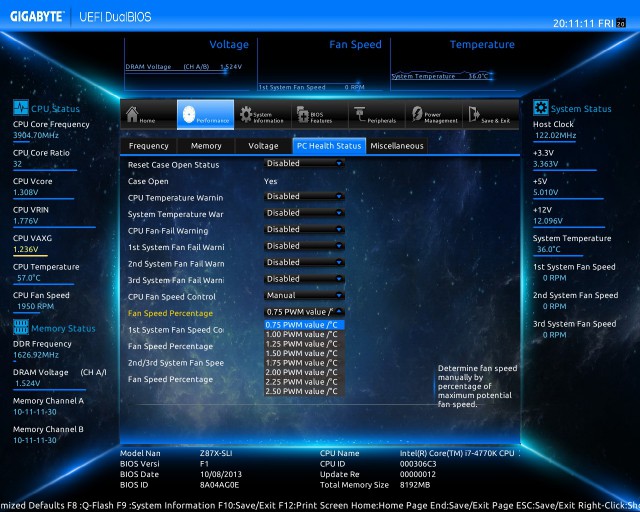
Task: Choose 1.00 PWM value /°C option
Action: tap(304, 334)
